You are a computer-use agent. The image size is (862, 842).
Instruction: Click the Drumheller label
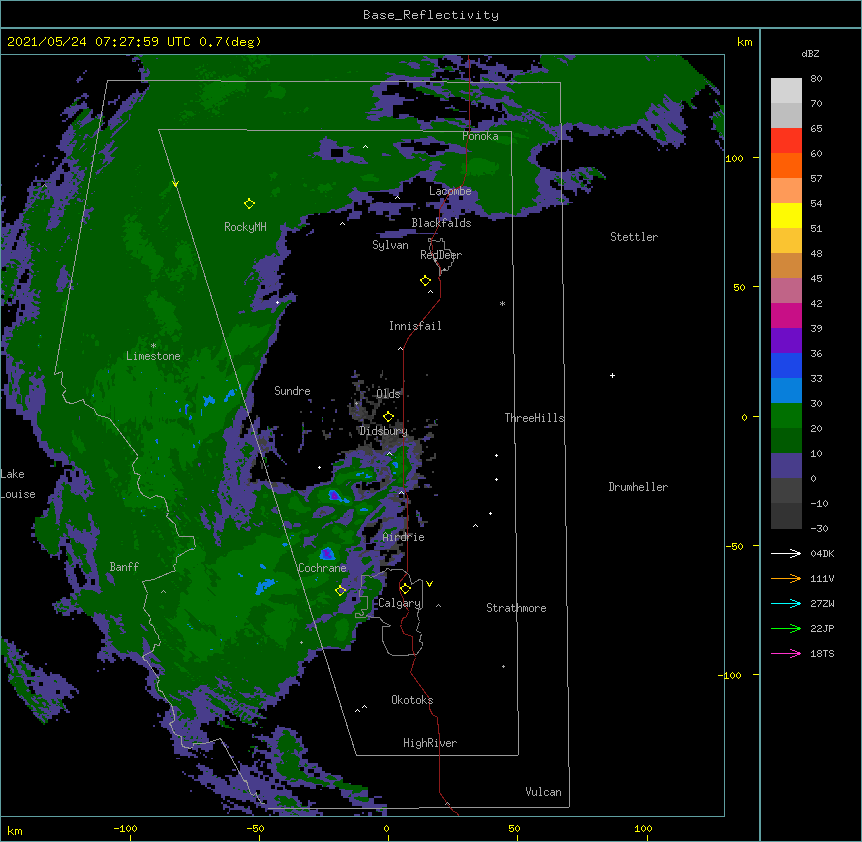[x=638, y=487]
